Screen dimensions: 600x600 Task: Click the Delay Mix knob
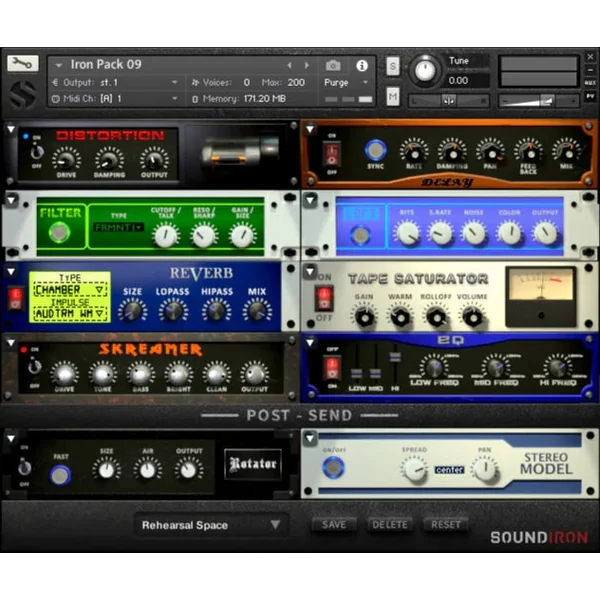[x=567, y=152]
